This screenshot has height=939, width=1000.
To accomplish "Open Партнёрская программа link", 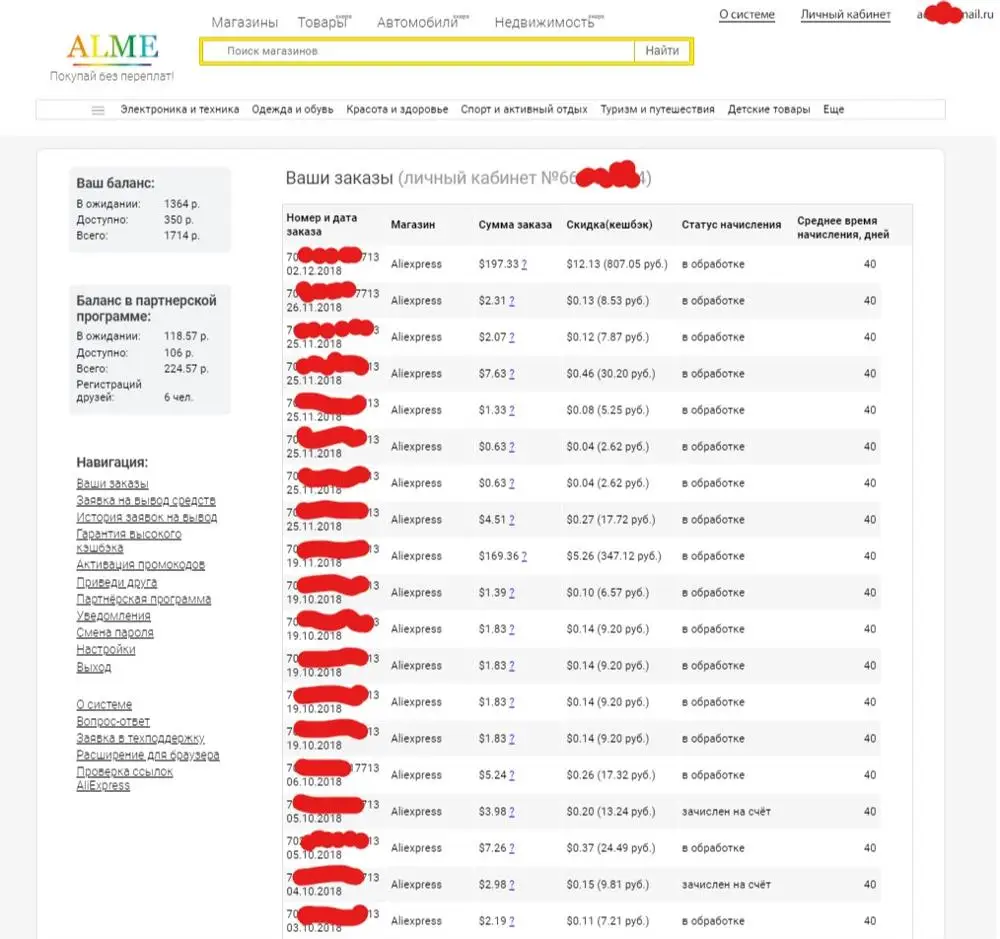I will (x=143, y=599).
